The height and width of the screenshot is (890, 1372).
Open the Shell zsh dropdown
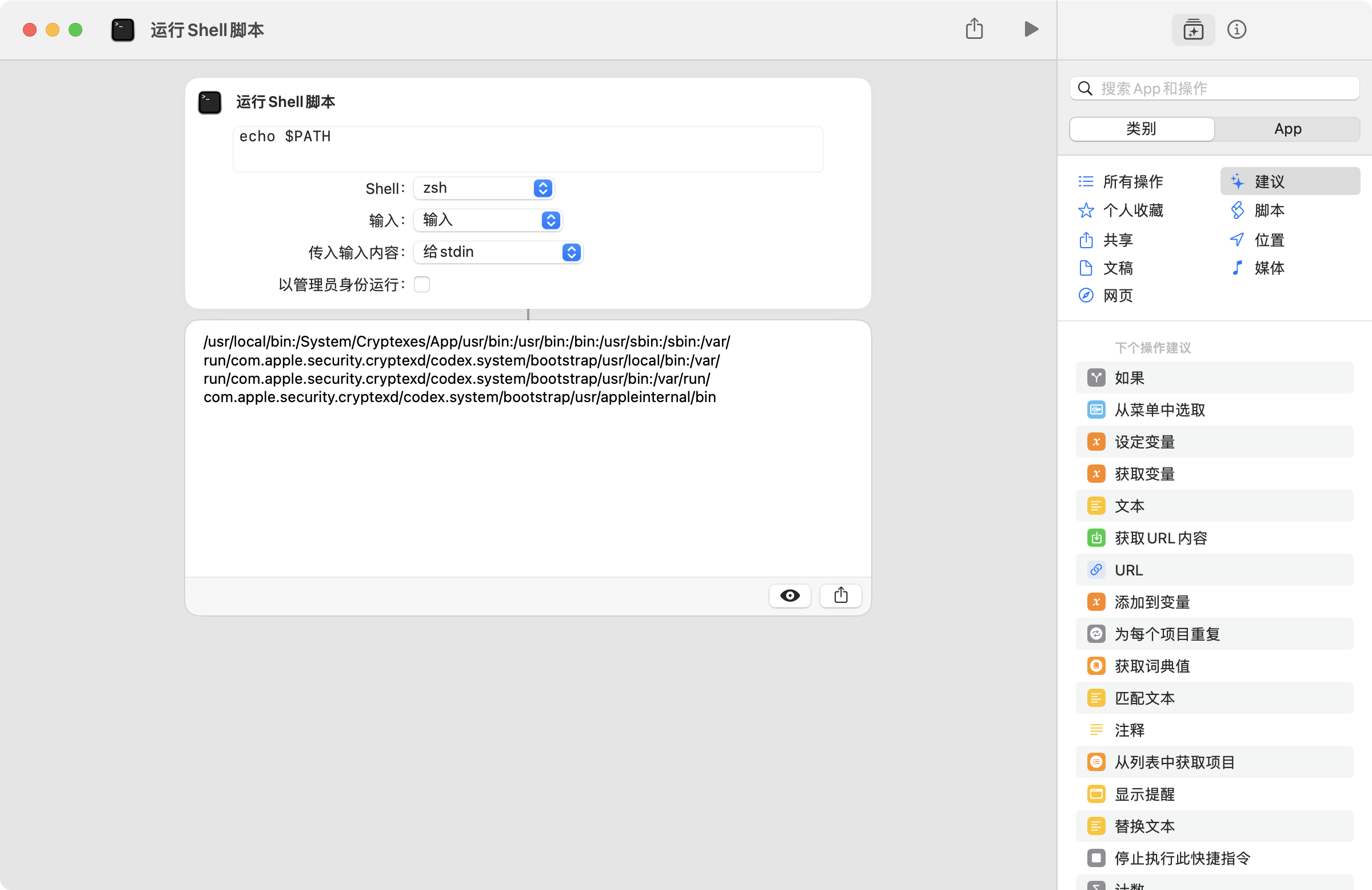(484, 188)
